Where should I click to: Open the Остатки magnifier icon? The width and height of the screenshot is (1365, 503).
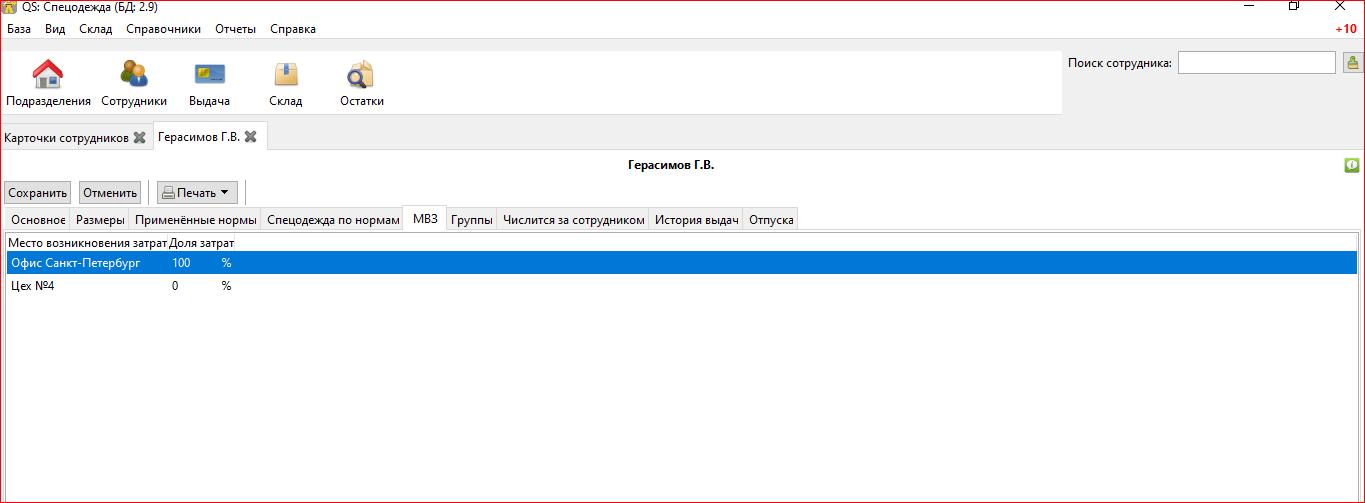click(361, 75)
